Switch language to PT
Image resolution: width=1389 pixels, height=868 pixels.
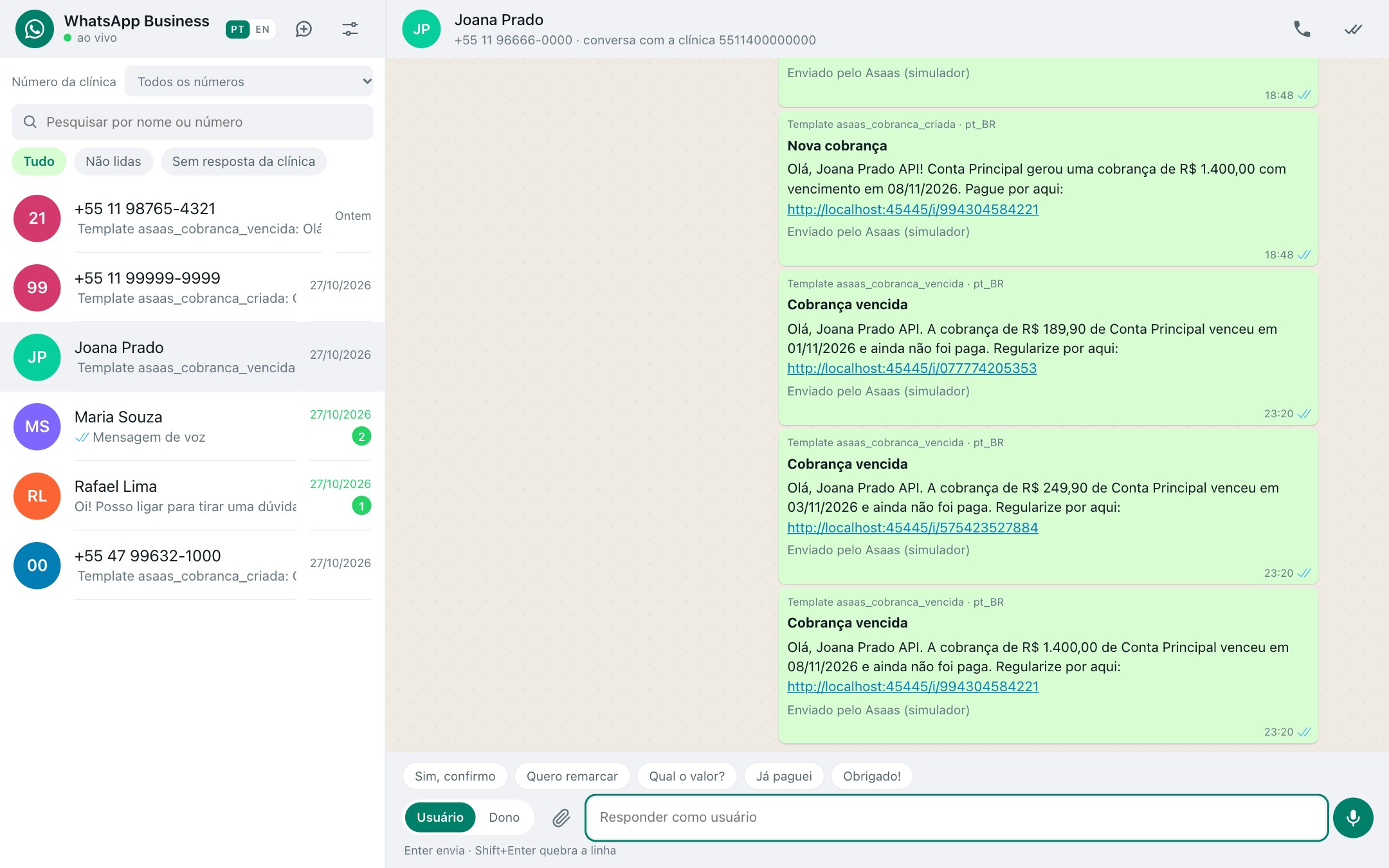[237, 29]
